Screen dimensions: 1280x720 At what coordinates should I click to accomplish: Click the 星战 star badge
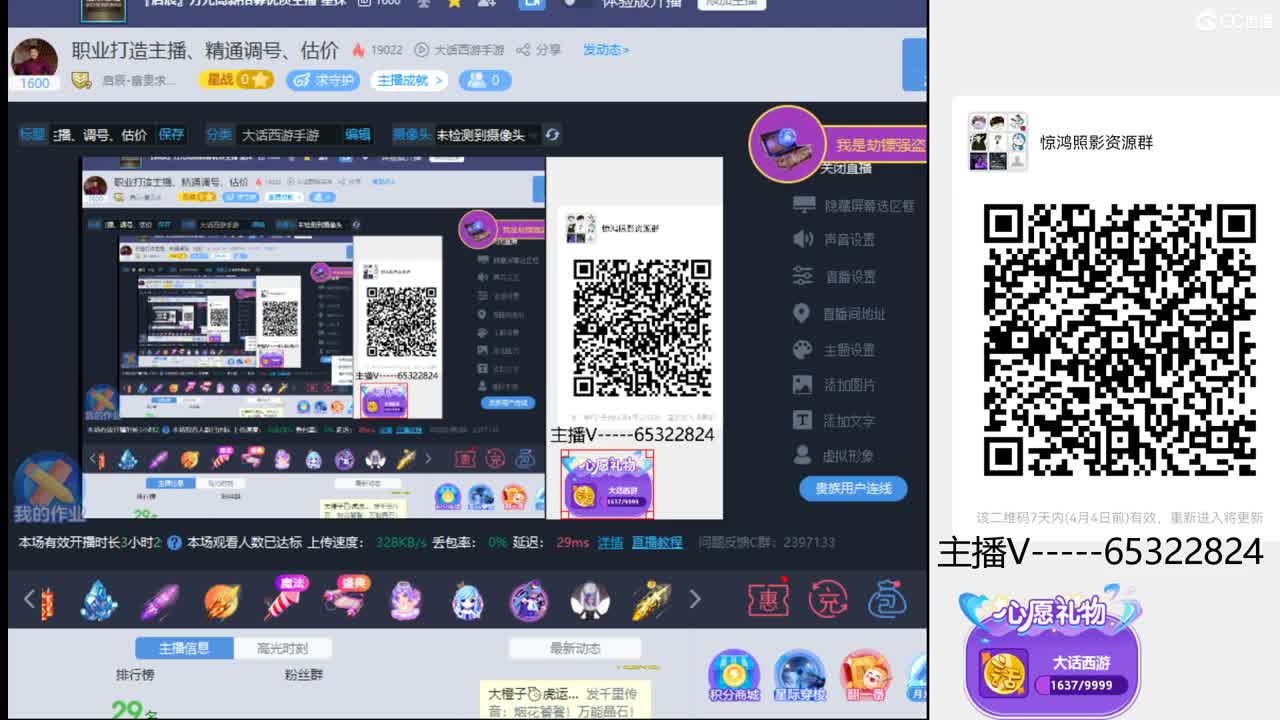click(x=235, y=80)
